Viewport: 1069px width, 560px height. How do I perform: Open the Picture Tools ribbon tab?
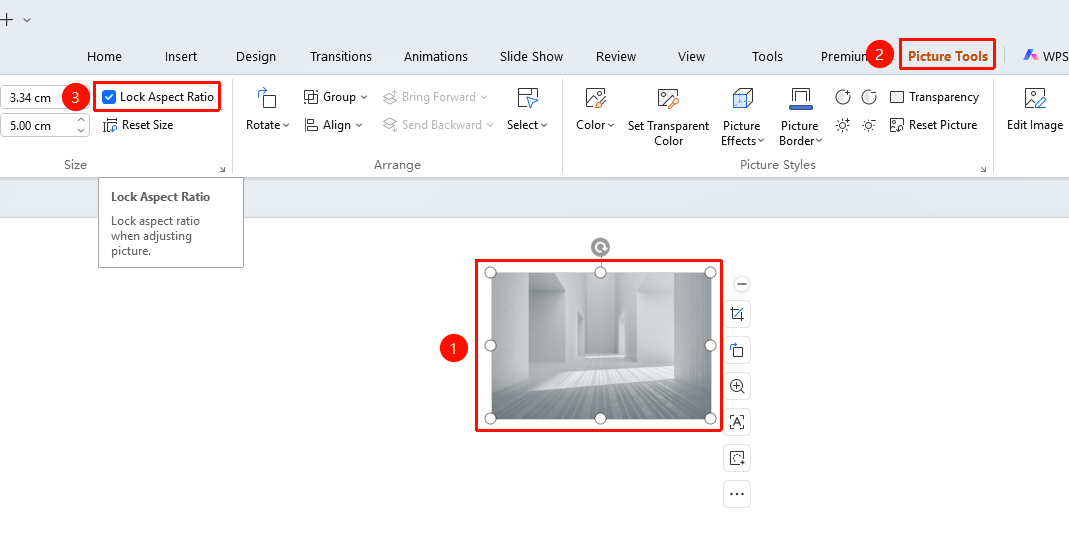tap(948, 56)
